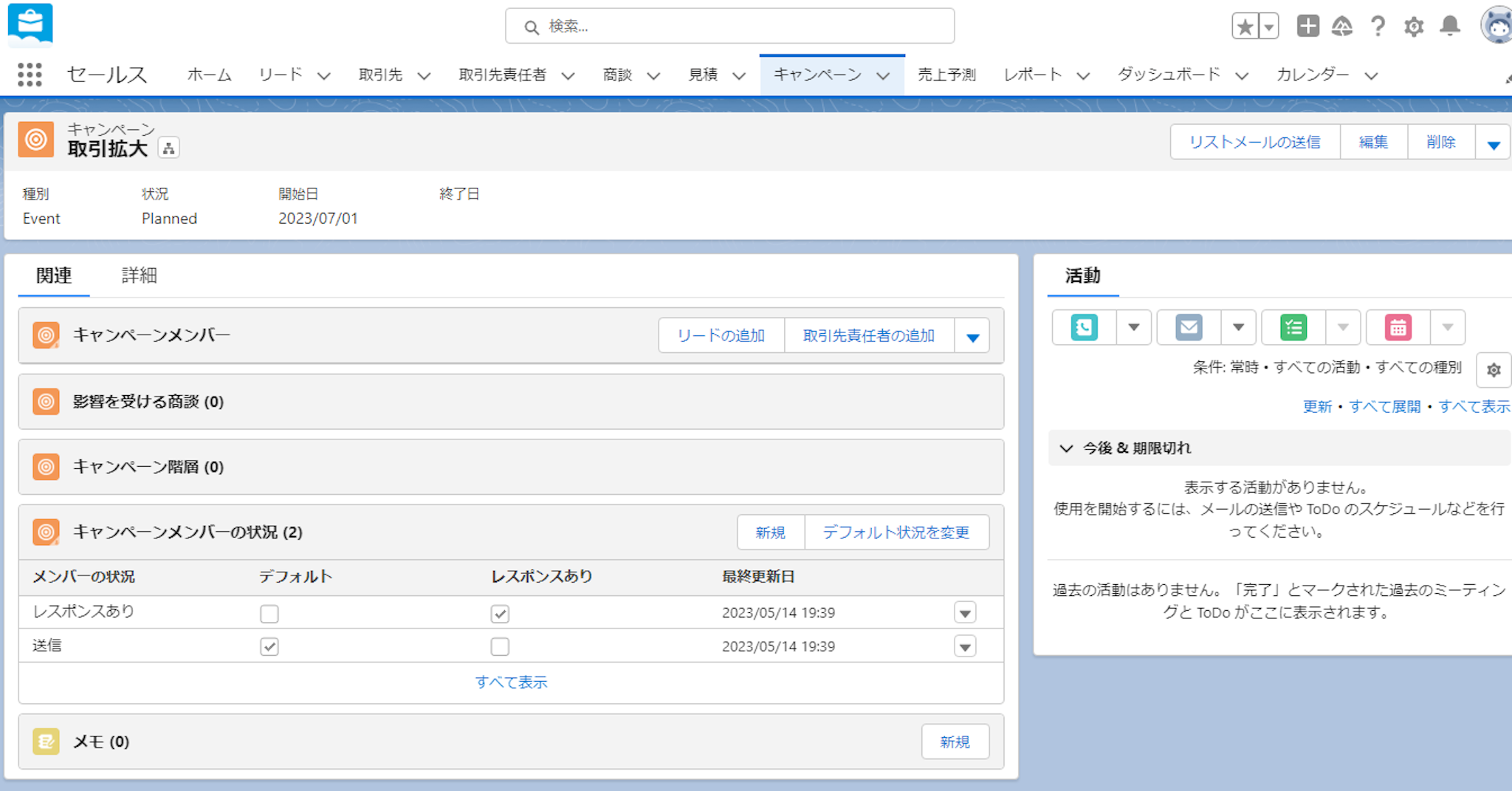Click the new event calendar icon
Viewport: 1512px width, 791px height.
coord(1398,327)
